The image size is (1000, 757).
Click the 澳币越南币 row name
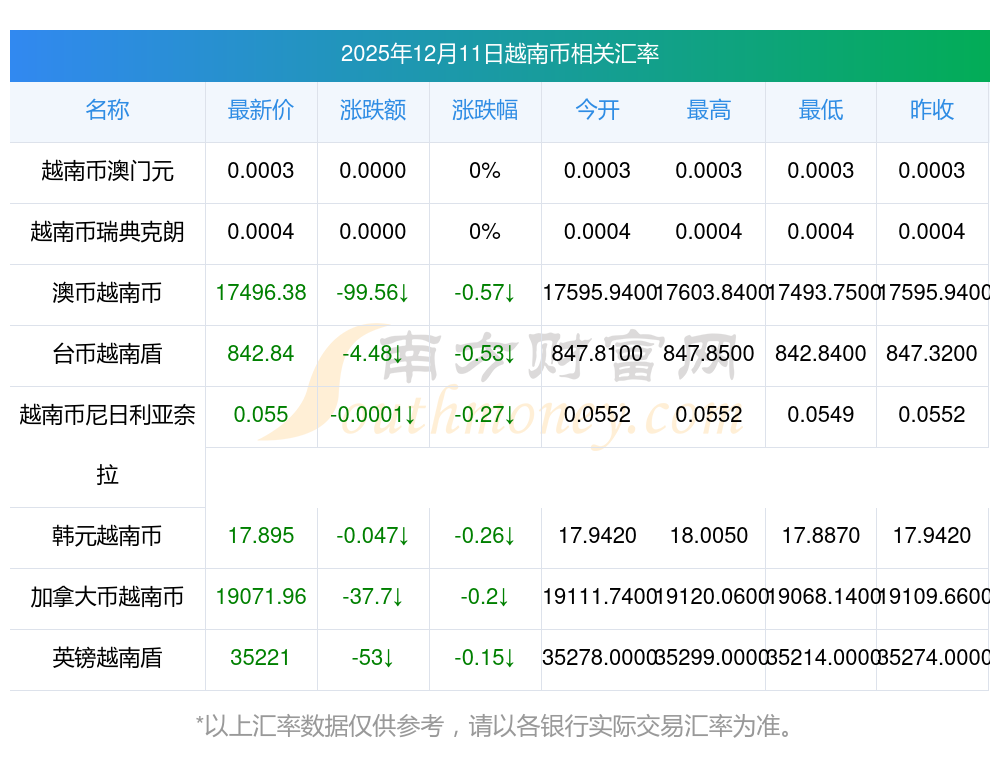click(107, 293)
